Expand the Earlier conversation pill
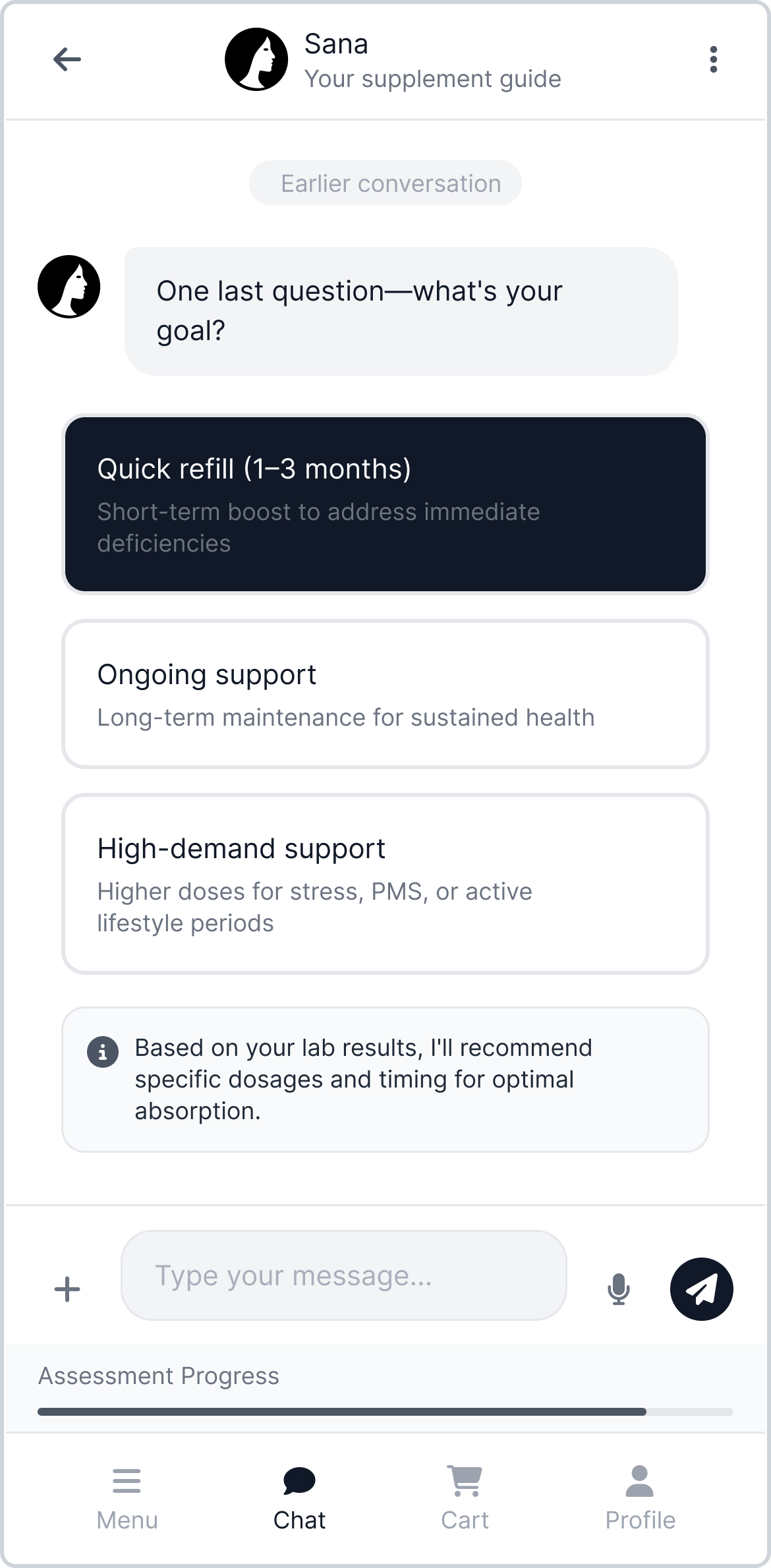The image size is (771, 1568). coord(385,183)
